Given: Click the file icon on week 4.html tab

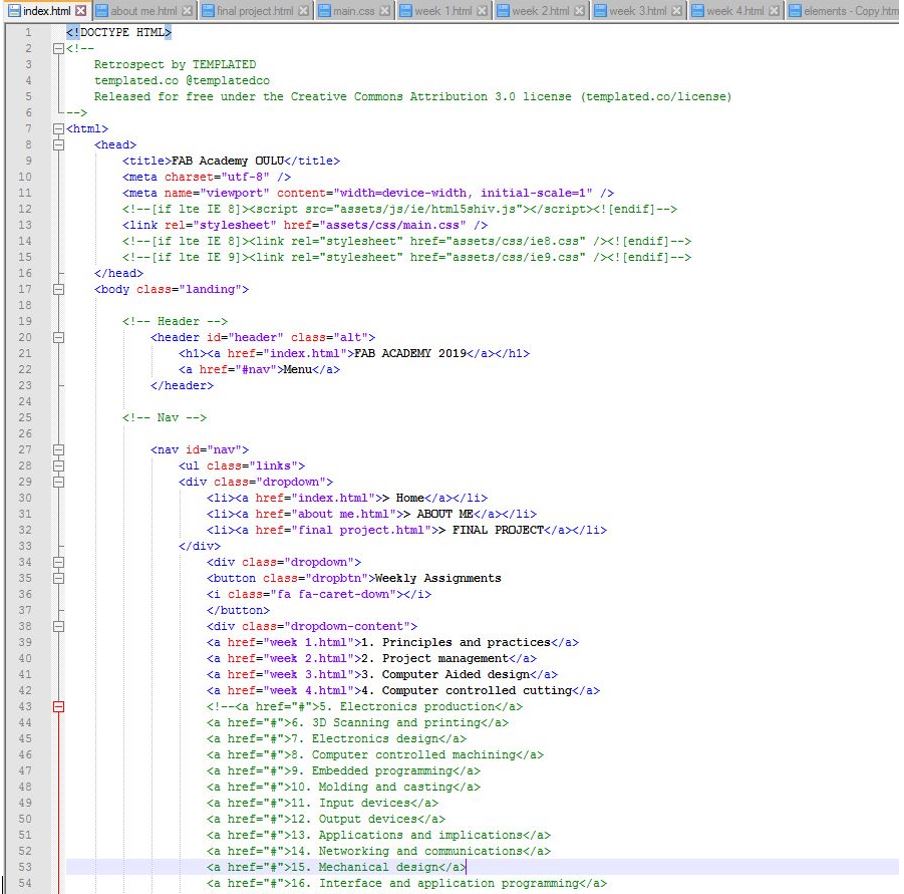Looking at the screenshot, I should (698, 10).
